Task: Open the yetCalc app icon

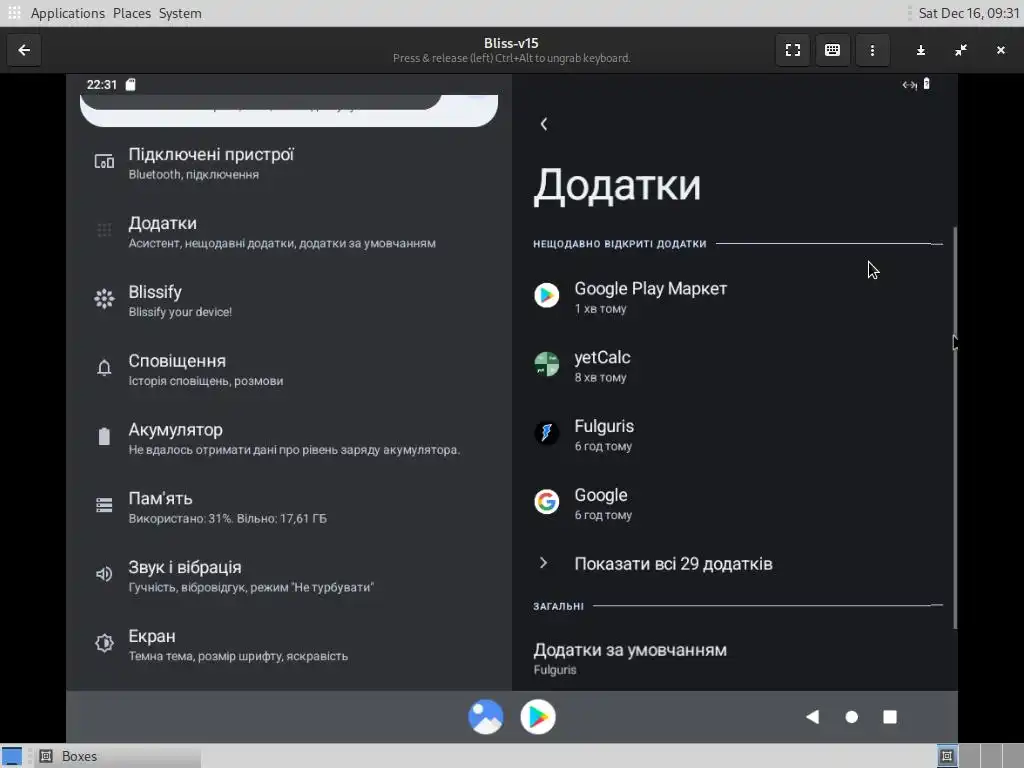Action: coord(547,364)
